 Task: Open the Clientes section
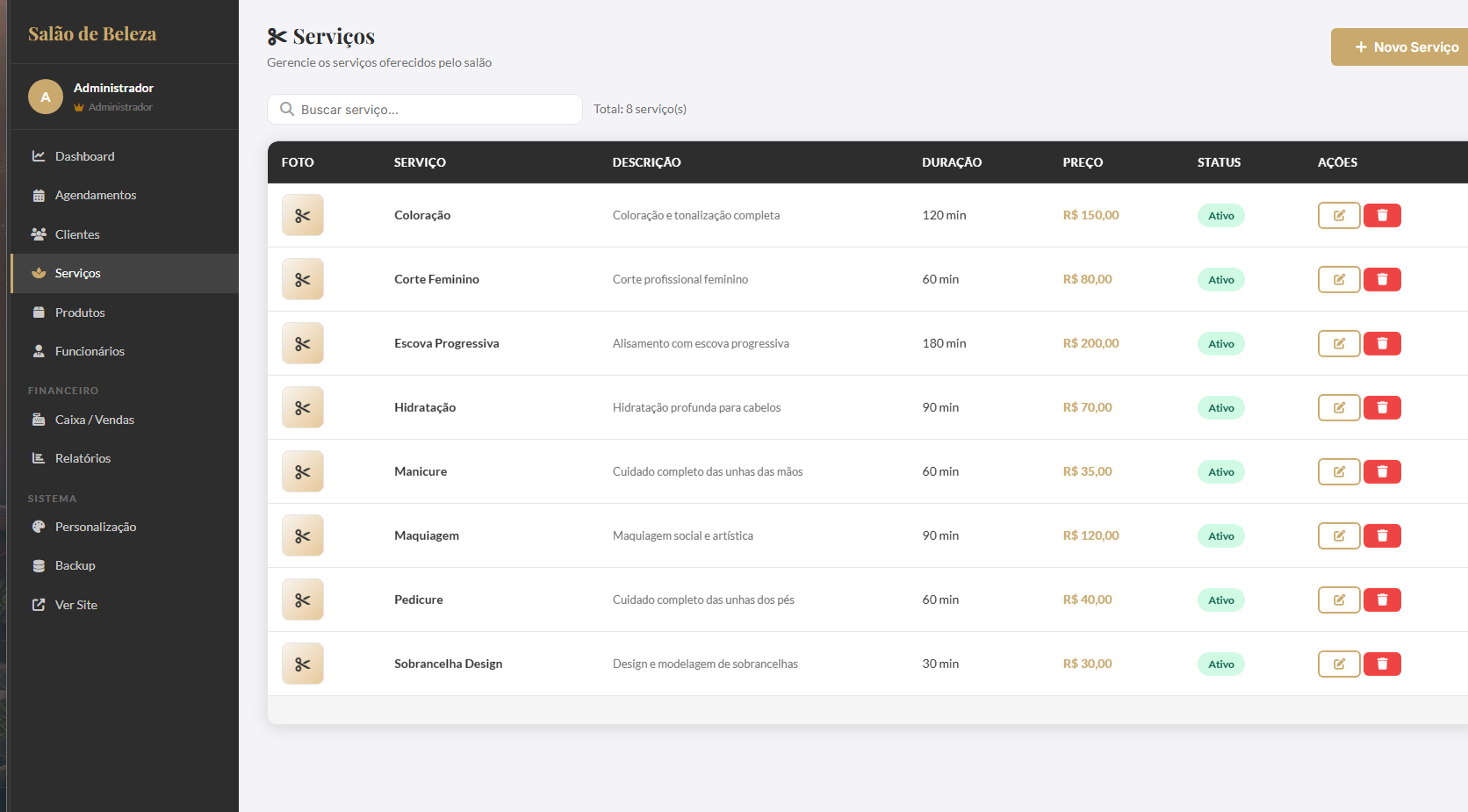125,234
